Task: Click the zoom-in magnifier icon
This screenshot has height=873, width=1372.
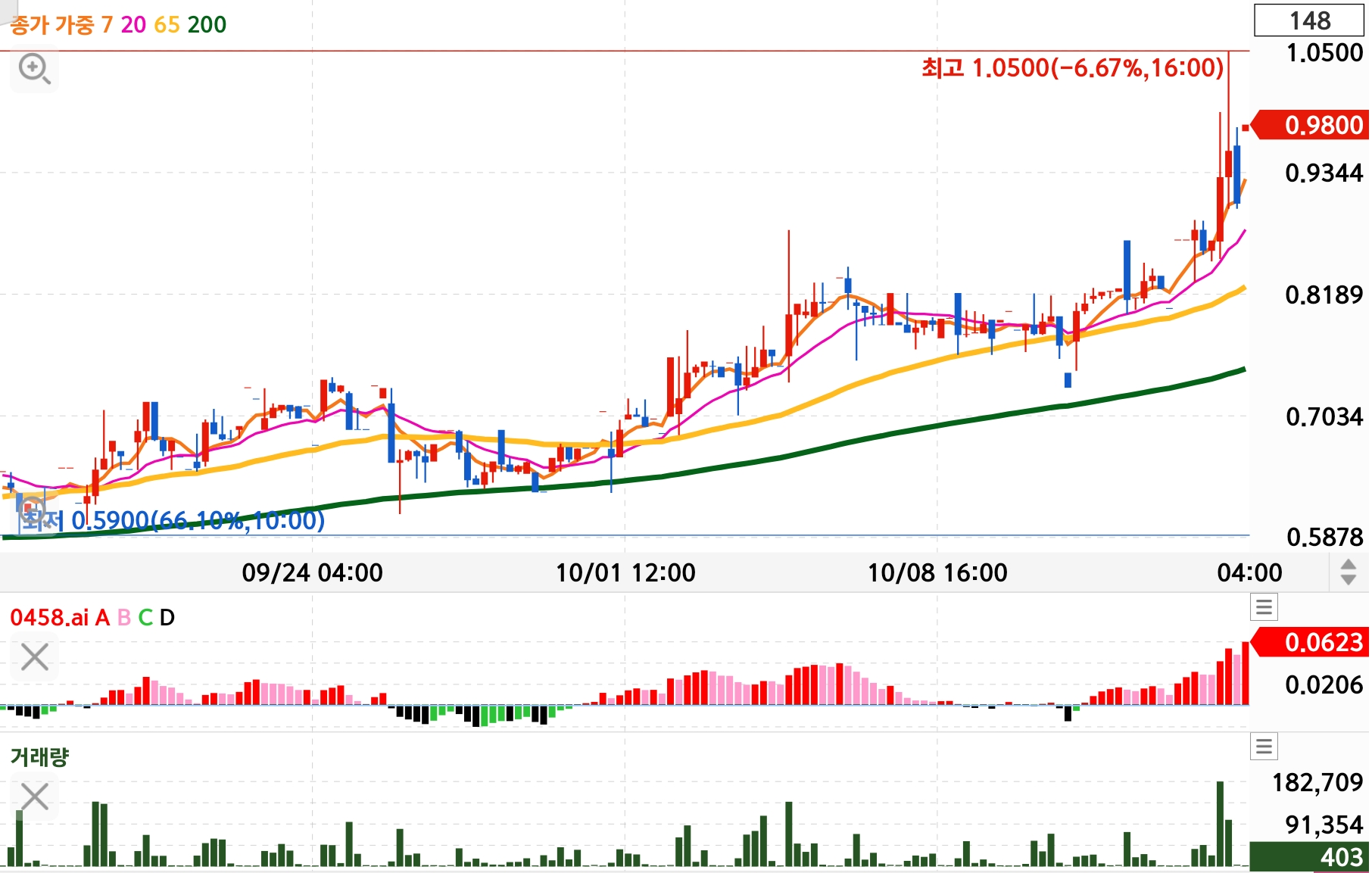Action: click(35, 69)
